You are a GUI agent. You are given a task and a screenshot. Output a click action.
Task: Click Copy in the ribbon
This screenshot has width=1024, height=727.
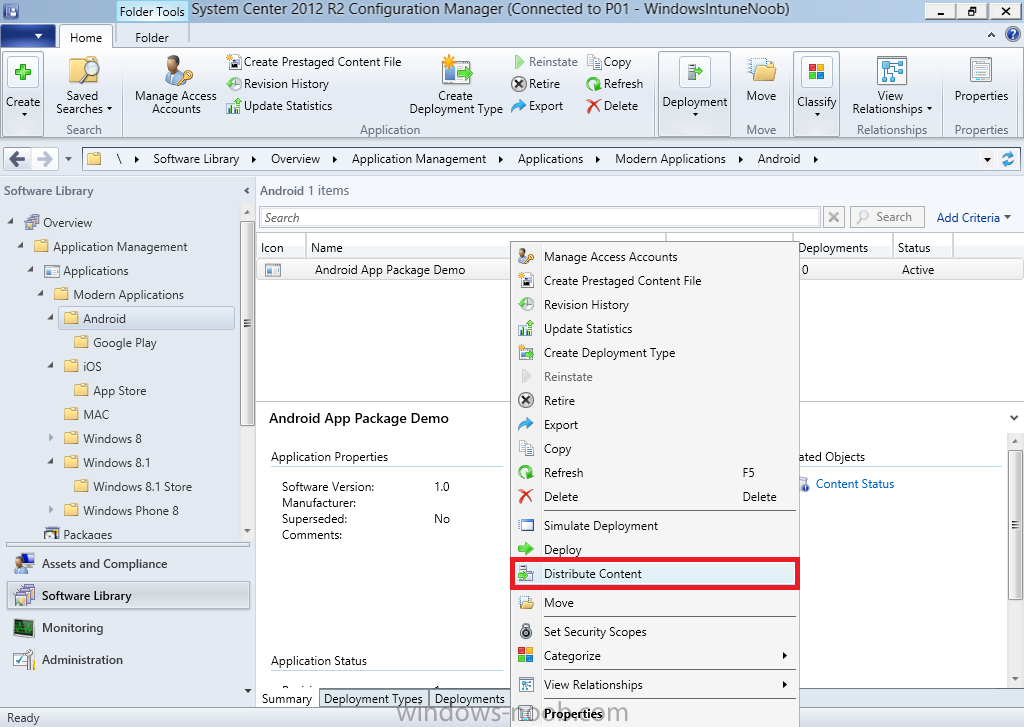(x=609, y=61)
